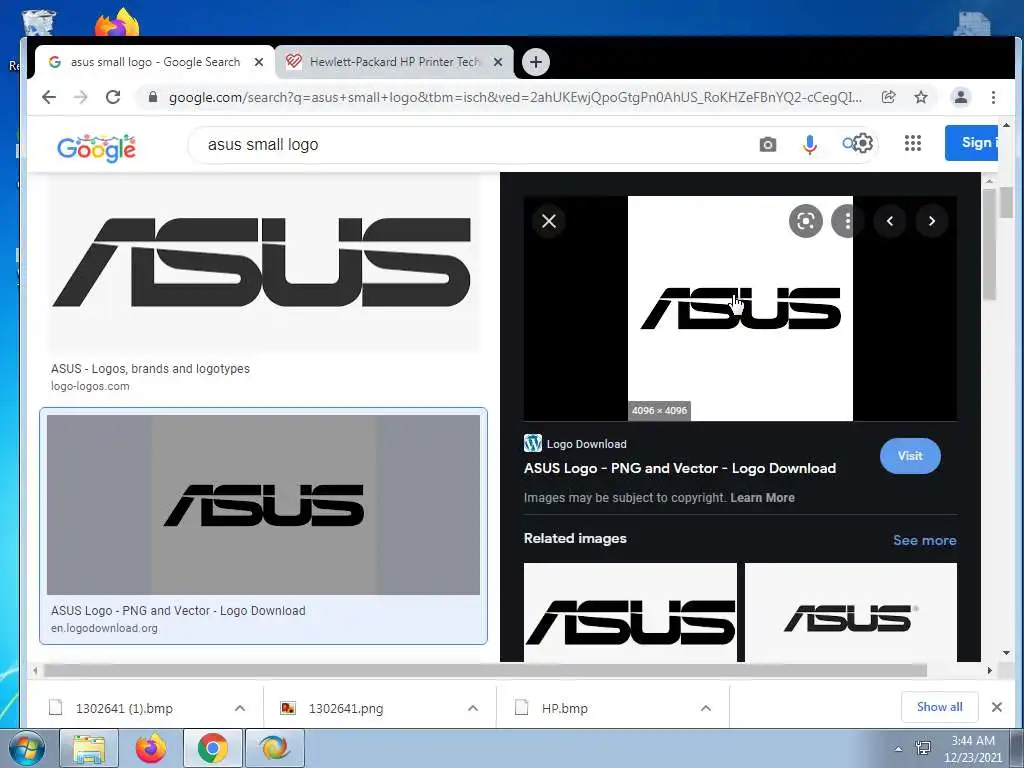This screenshot has height=768, width=1024.
Task: Open the Chrome profile avatar menu
Action: click(961, 97)
